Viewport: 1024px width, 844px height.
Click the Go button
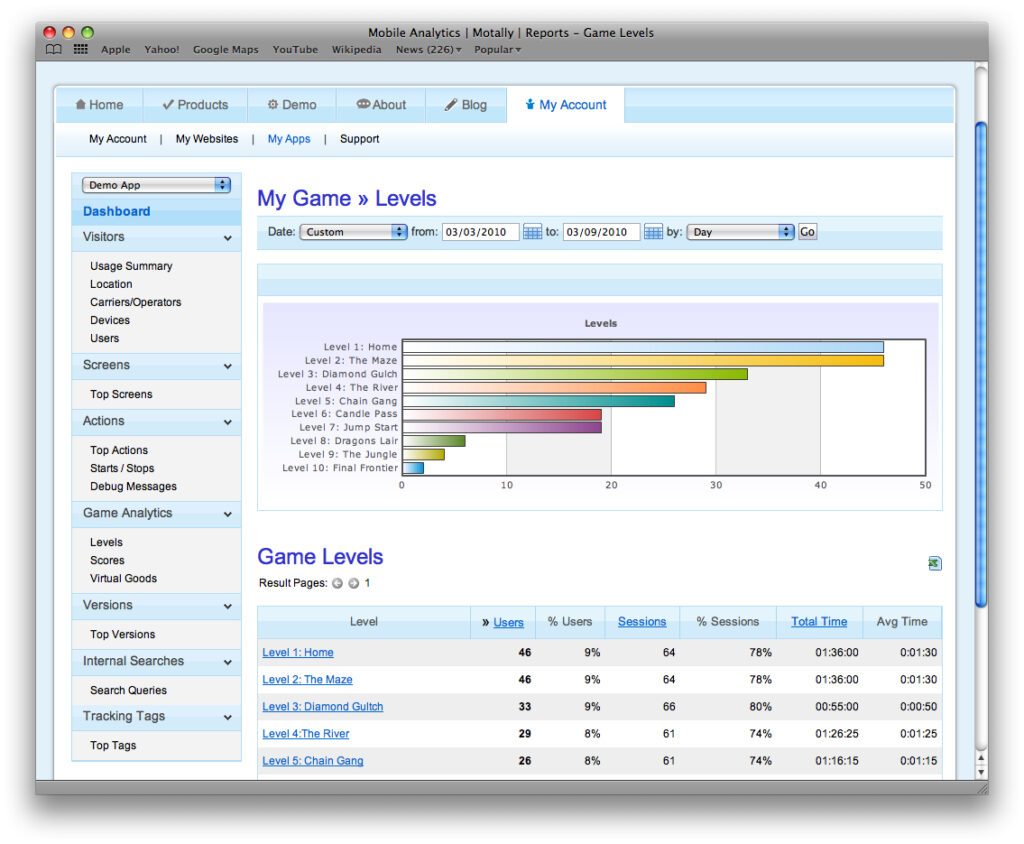click(807, 232)
